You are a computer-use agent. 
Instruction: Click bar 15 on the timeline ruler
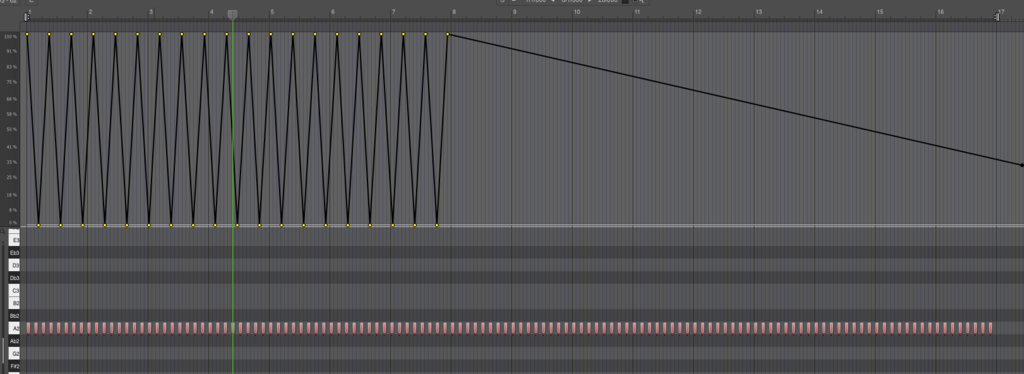[880, 12]
